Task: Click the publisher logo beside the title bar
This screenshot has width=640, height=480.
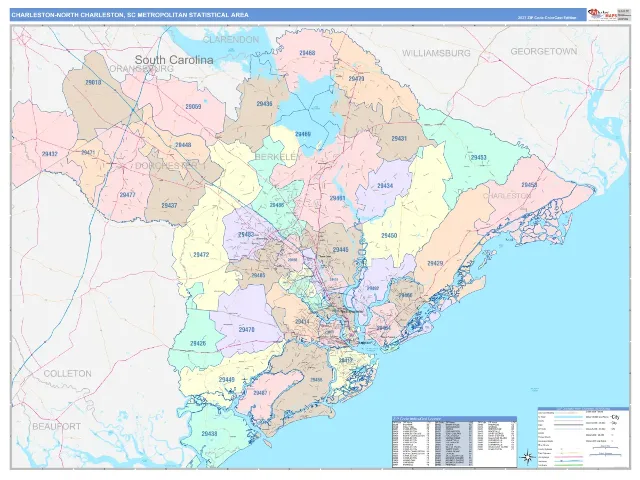Action: [602, 15]
